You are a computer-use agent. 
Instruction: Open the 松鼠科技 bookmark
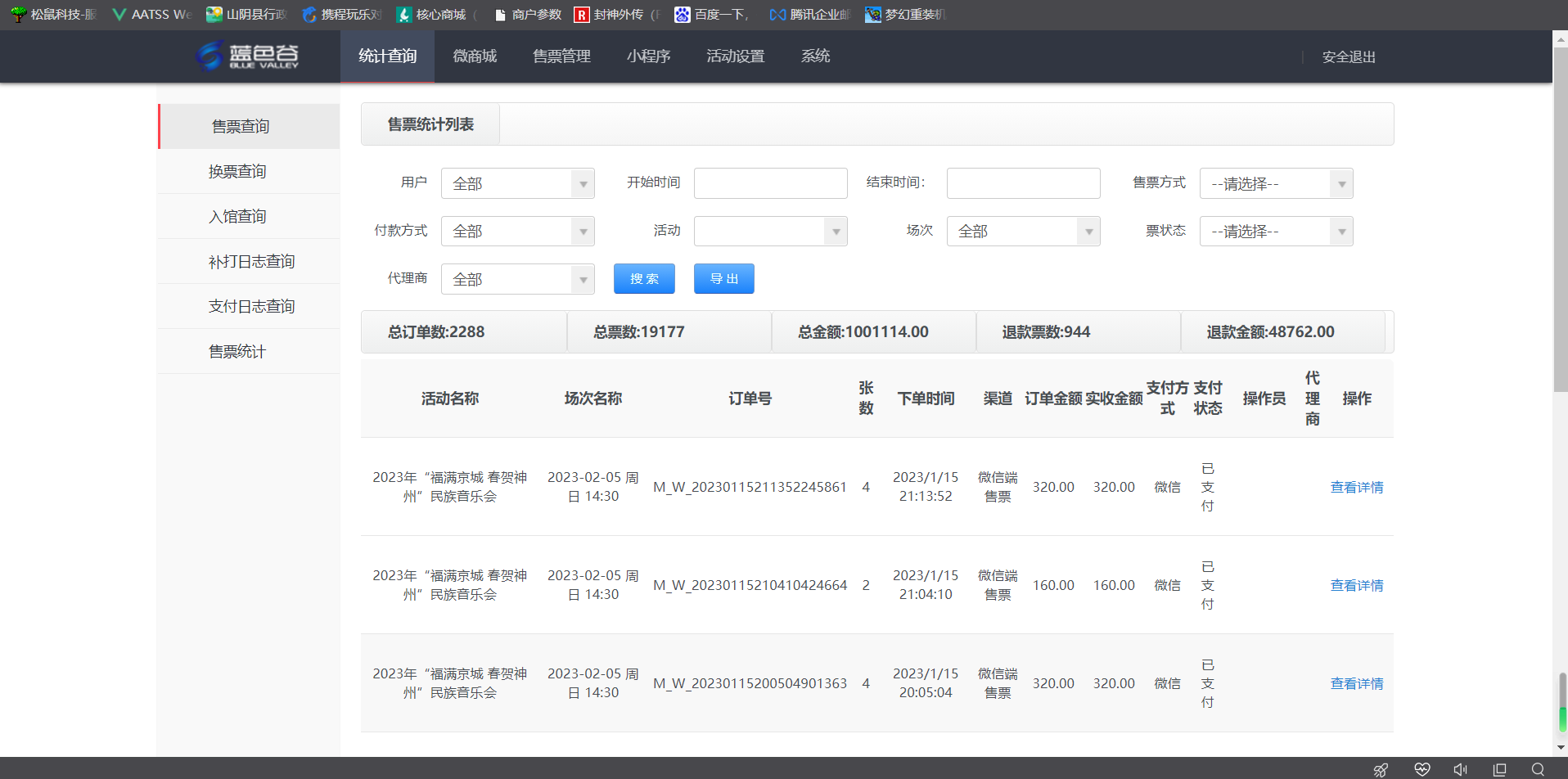click(54, 15)
